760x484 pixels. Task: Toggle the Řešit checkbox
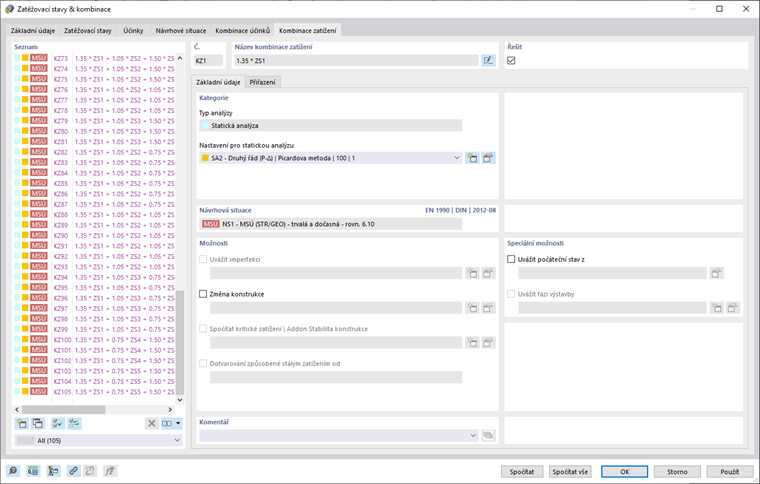[x=511, y=61]
